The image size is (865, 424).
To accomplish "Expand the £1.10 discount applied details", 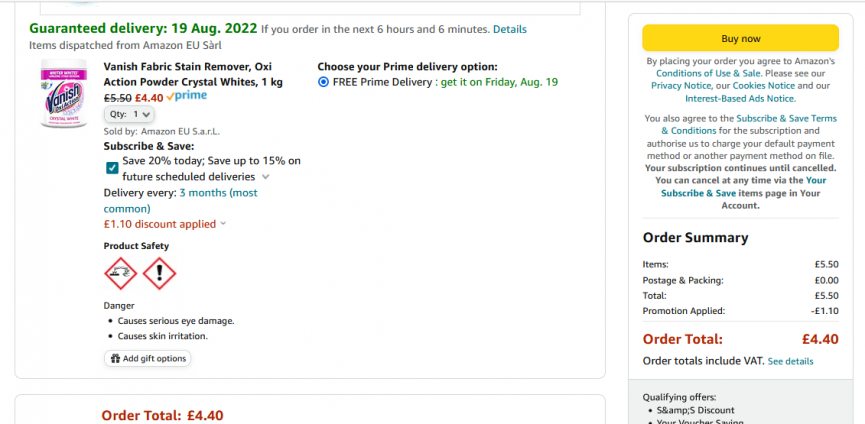I will point(222,224).
